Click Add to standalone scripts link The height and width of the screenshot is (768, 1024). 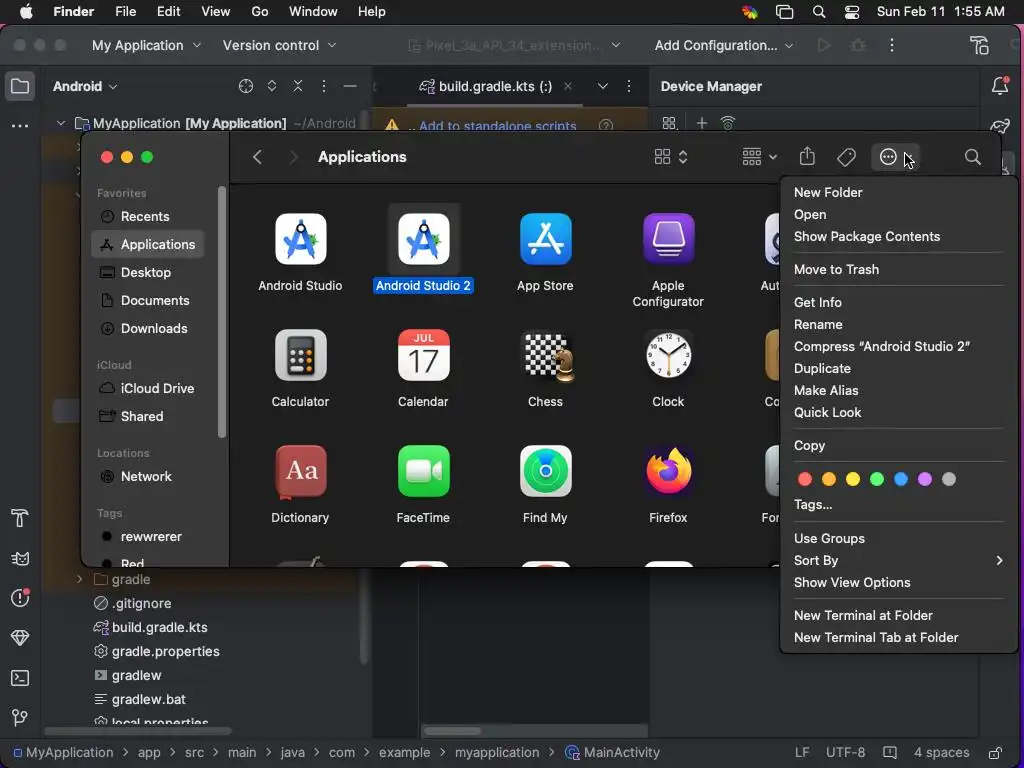click(498, 125)
